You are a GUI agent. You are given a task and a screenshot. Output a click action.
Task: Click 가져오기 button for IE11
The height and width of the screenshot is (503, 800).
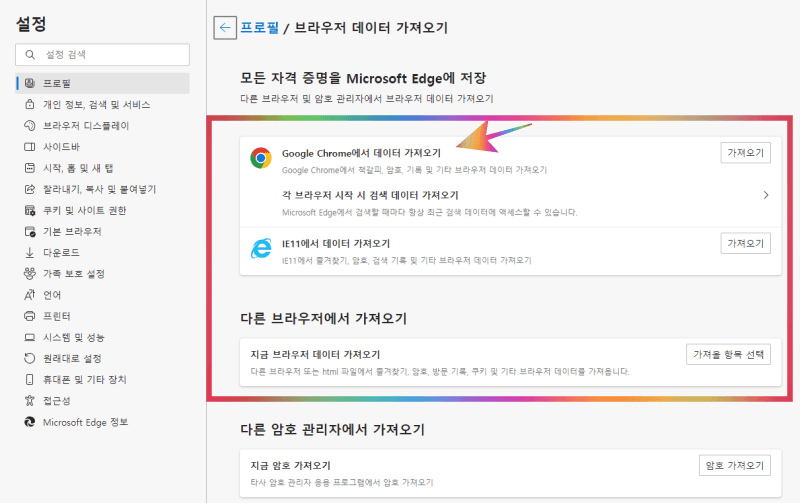[745, 243]
